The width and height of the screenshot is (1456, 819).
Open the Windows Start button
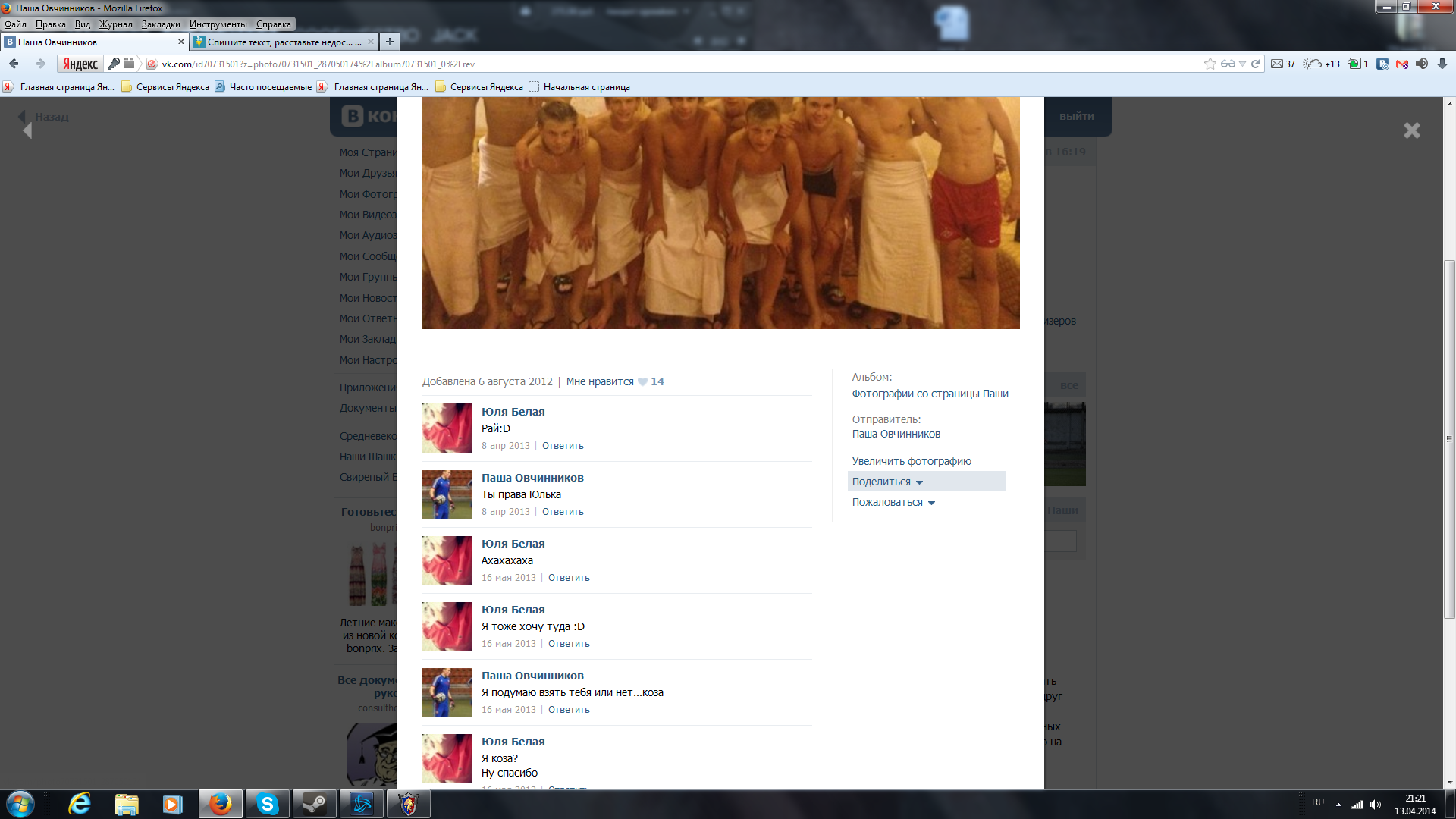pos(20,804)
